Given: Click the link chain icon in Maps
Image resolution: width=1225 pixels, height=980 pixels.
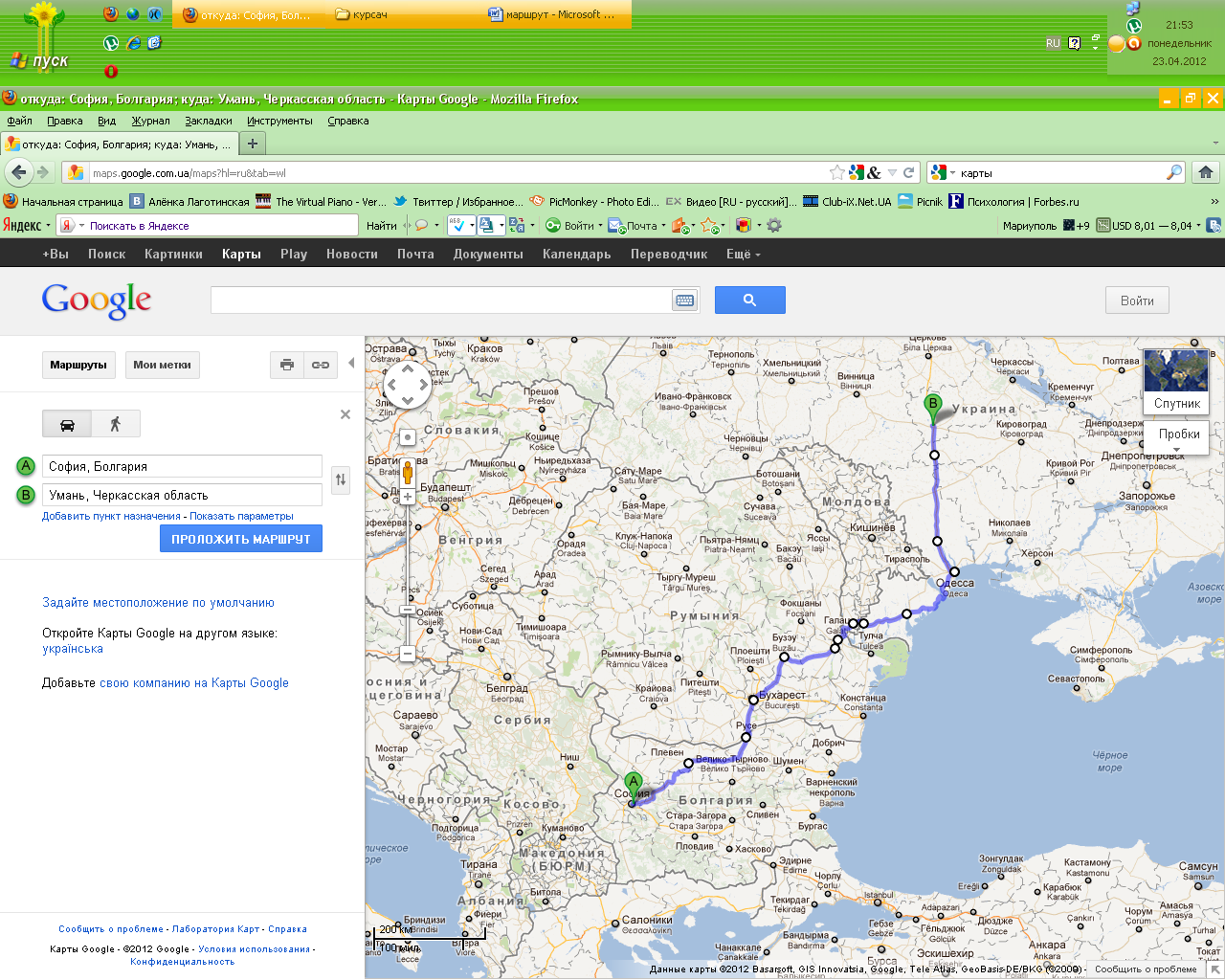Looking at the screenshot, I should pos(321,365).
